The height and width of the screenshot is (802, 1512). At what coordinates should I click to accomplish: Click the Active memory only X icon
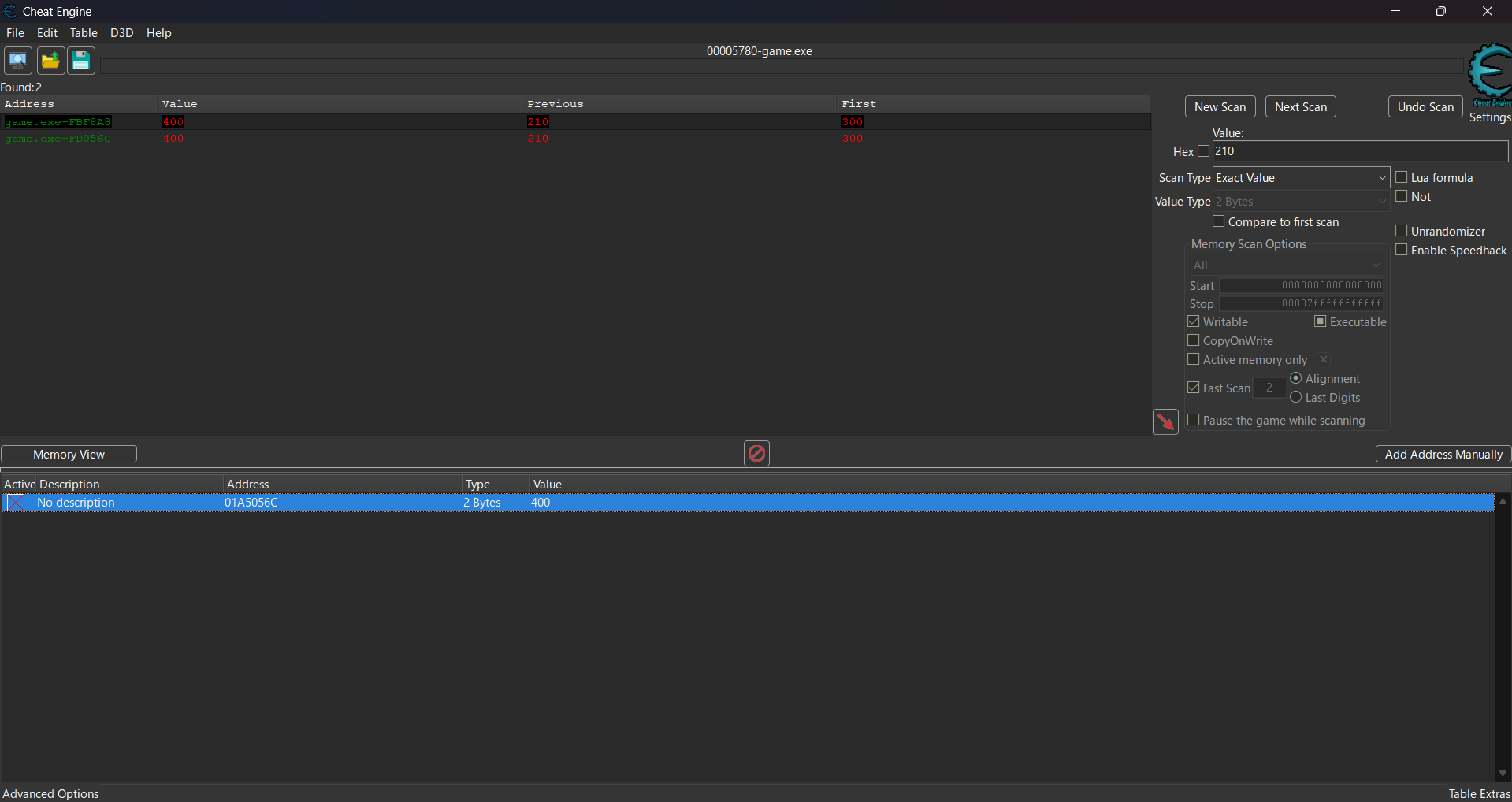(x=1324, y=360)
